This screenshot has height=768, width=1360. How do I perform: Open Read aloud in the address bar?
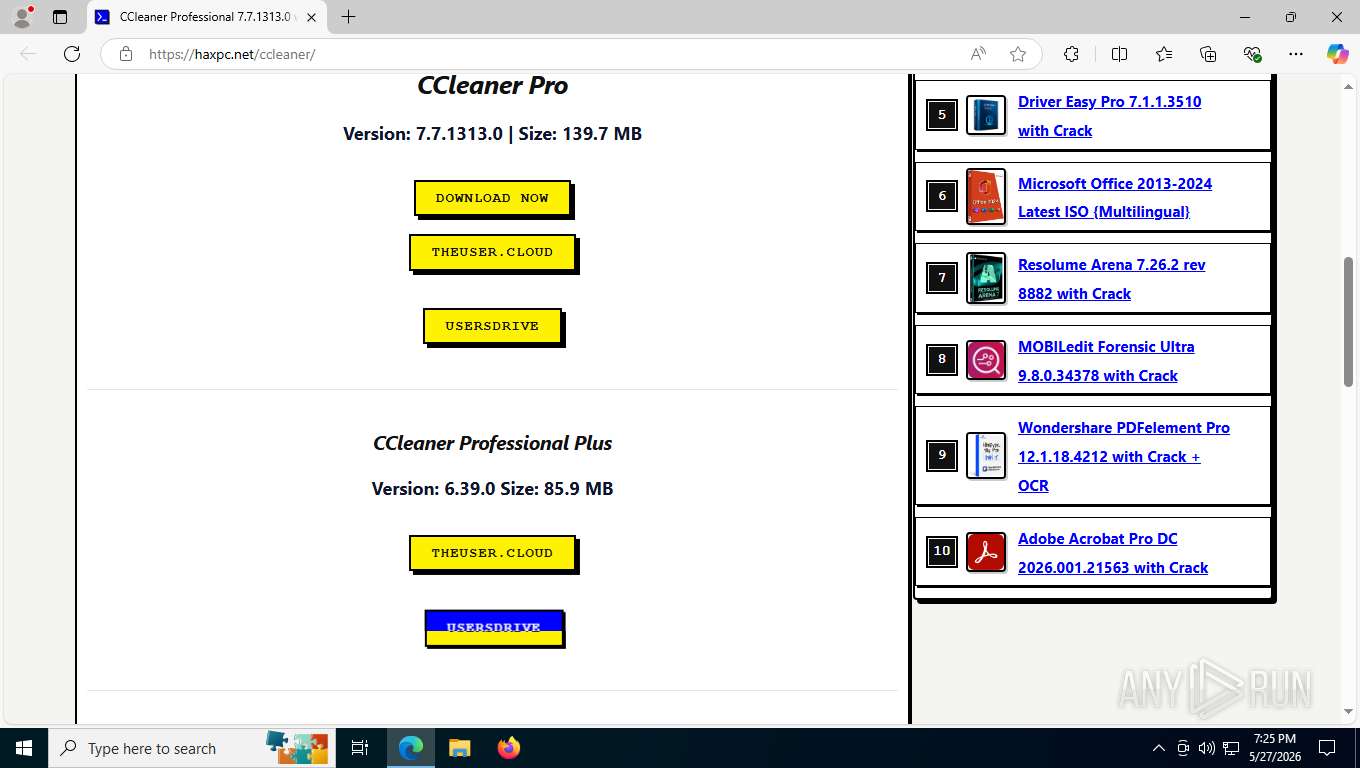(x=978, y=54)
